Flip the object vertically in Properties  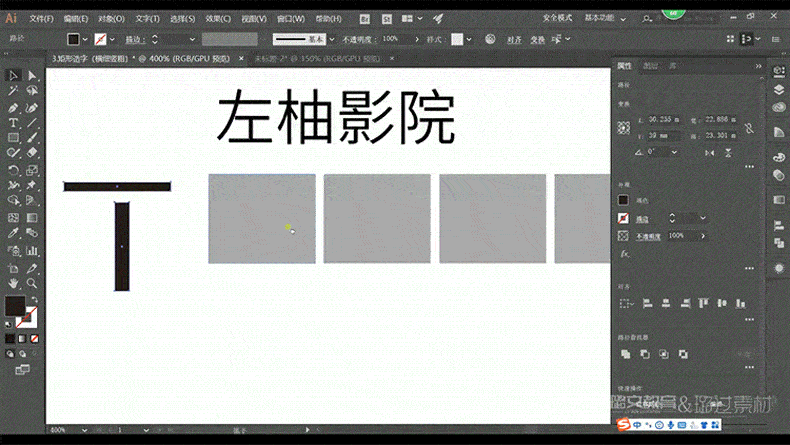(729, 153)
